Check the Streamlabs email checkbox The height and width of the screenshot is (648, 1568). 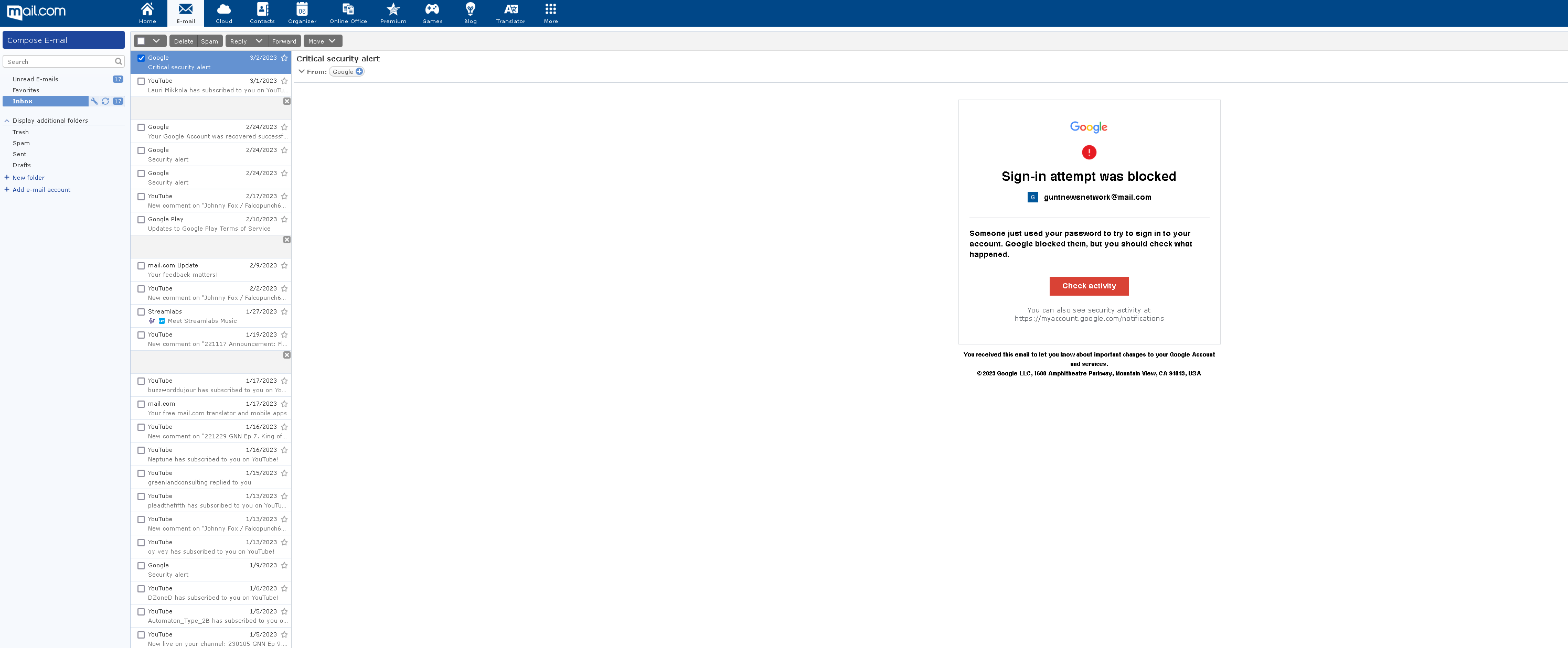[141, 312]
